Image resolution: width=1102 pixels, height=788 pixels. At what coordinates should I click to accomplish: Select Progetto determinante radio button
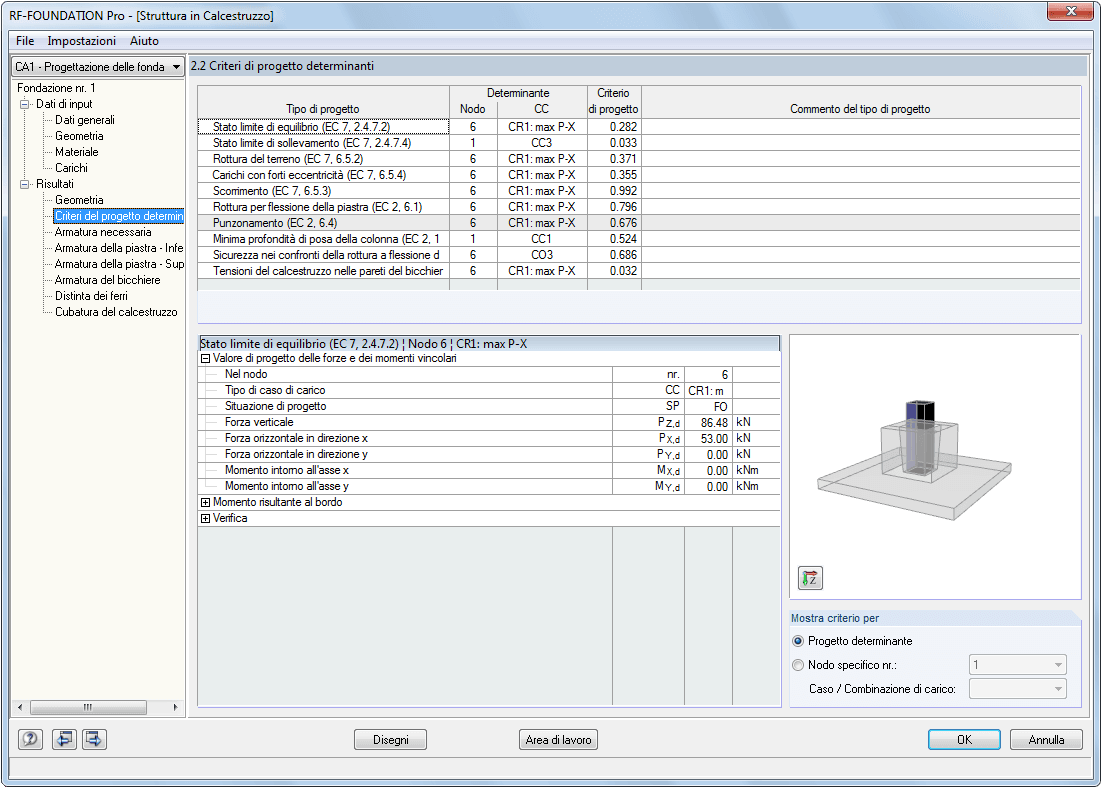coord(798,641)
